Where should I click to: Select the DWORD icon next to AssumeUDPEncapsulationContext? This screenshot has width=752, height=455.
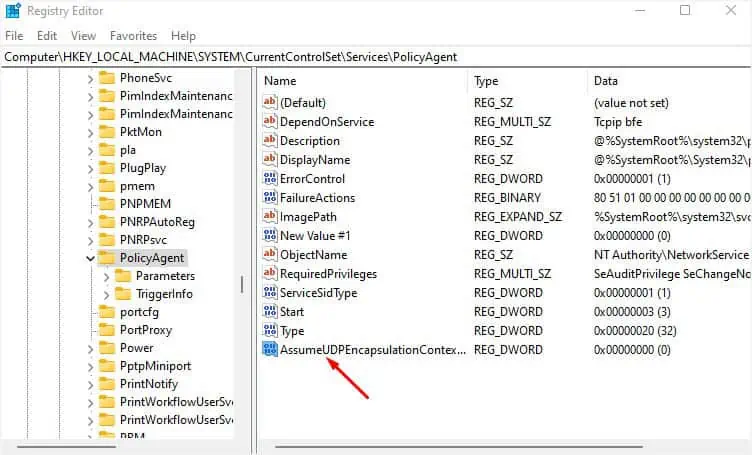click(269, 350)
